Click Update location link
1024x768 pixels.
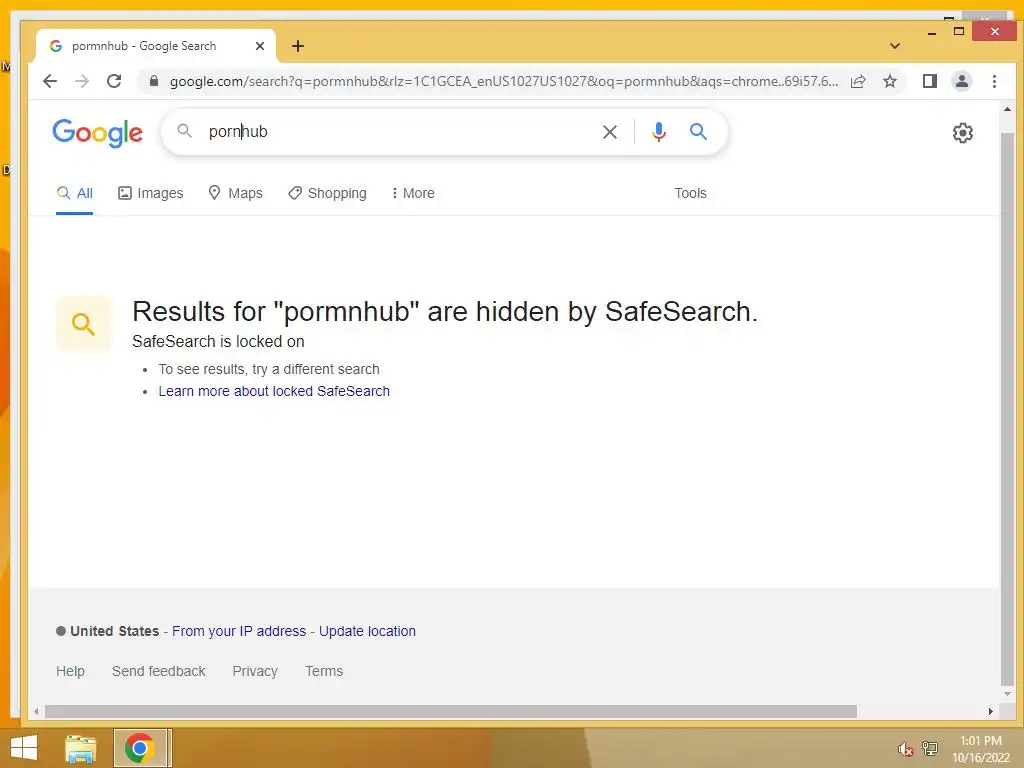(367, 632)
